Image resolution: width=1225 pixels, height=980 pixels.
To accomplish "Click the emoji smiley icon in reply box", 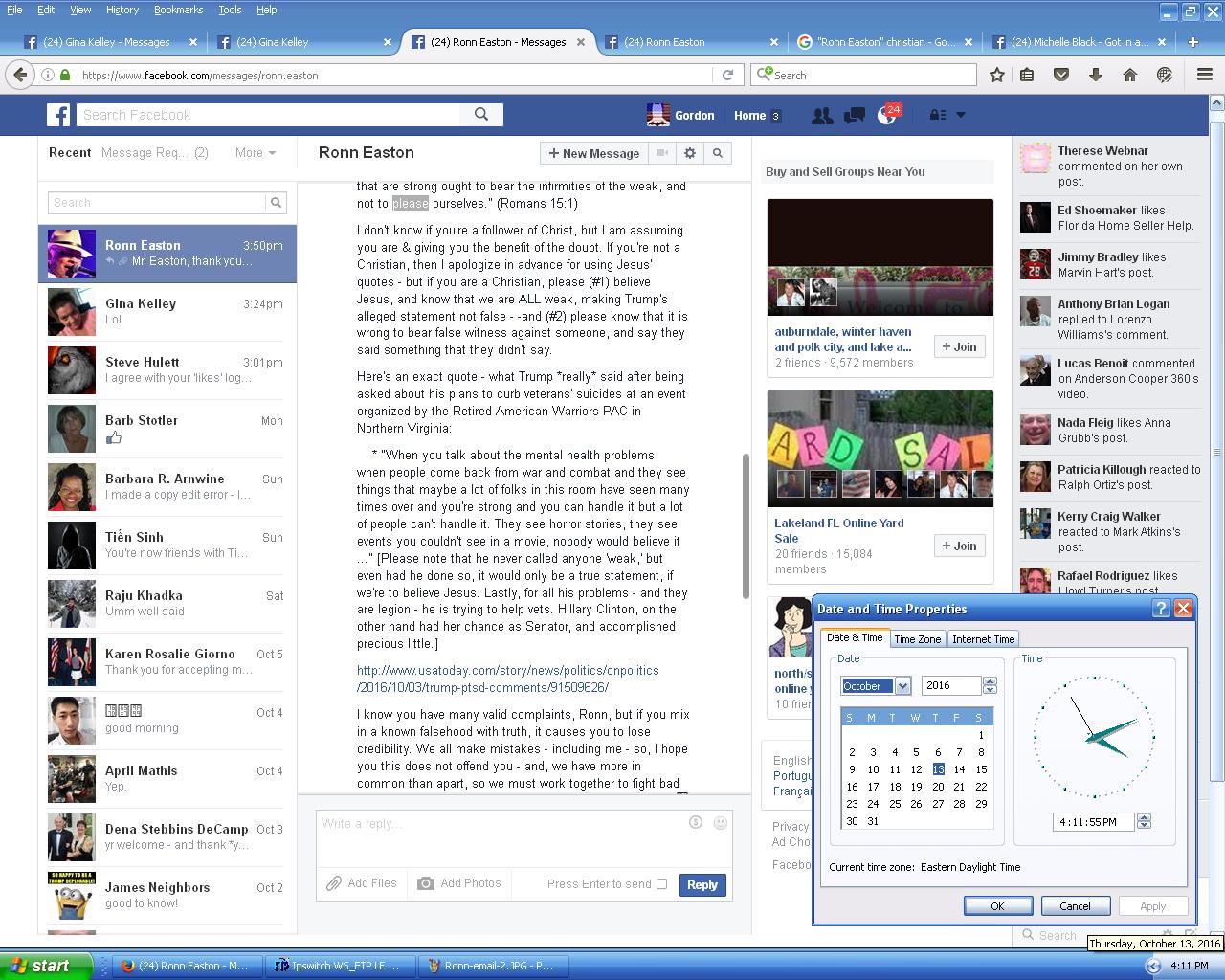I will (x=720, y=823).
